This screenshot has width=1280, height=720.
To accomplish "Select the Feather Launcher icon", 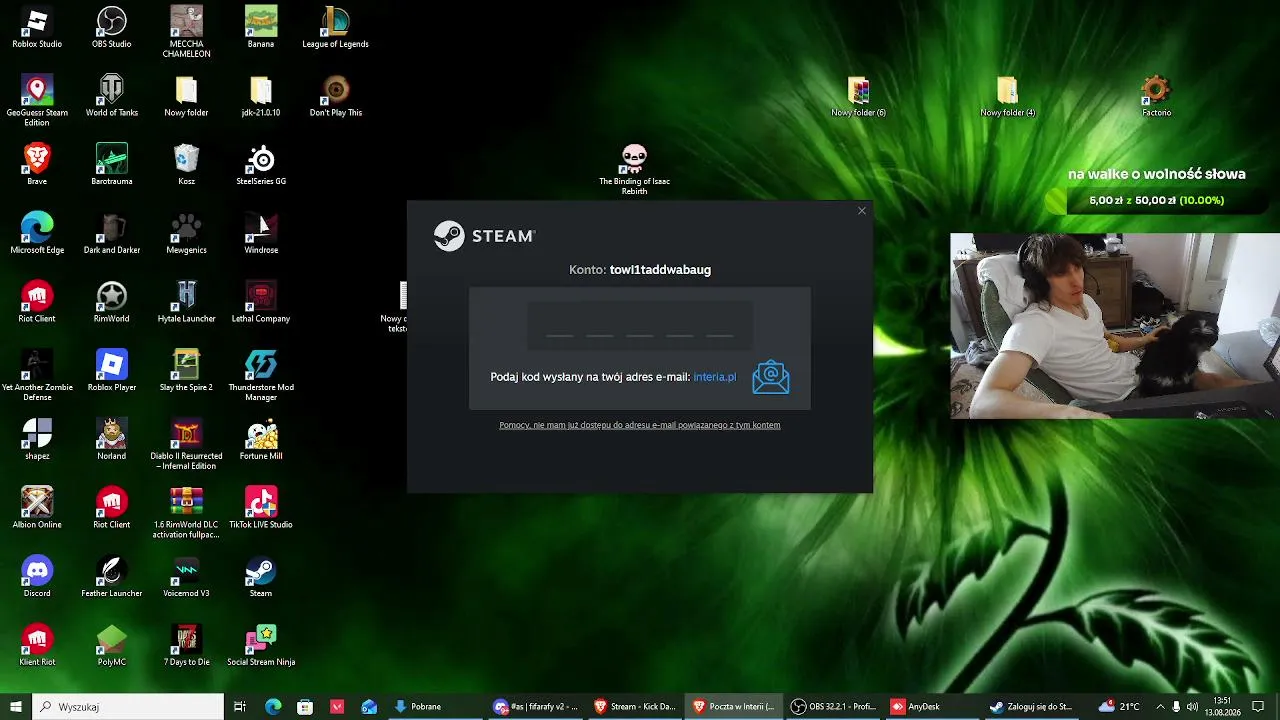I will pos(111,578).
